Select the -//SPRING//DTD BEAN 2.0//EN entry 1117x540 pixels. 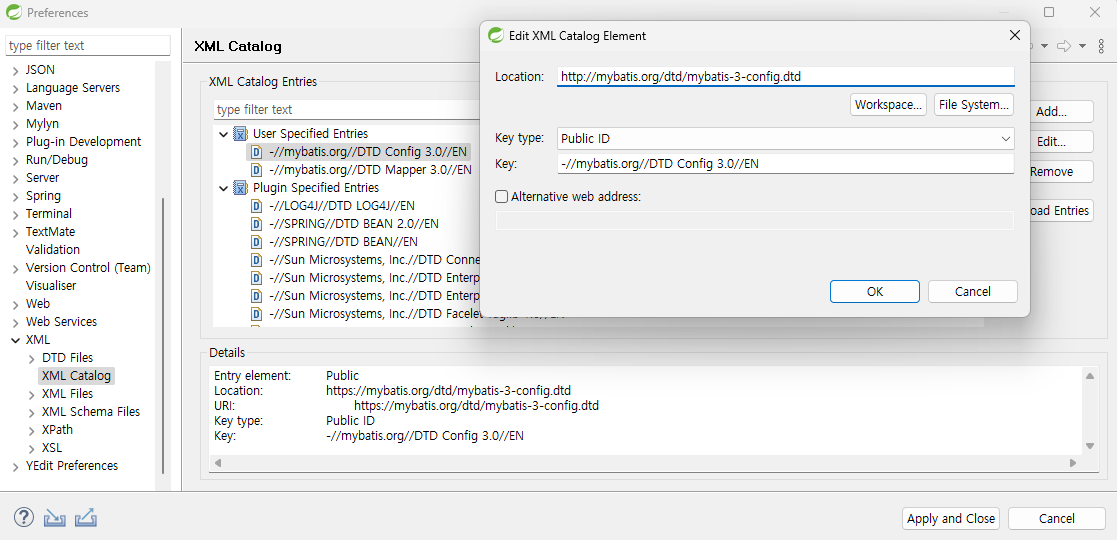(353, 224)
